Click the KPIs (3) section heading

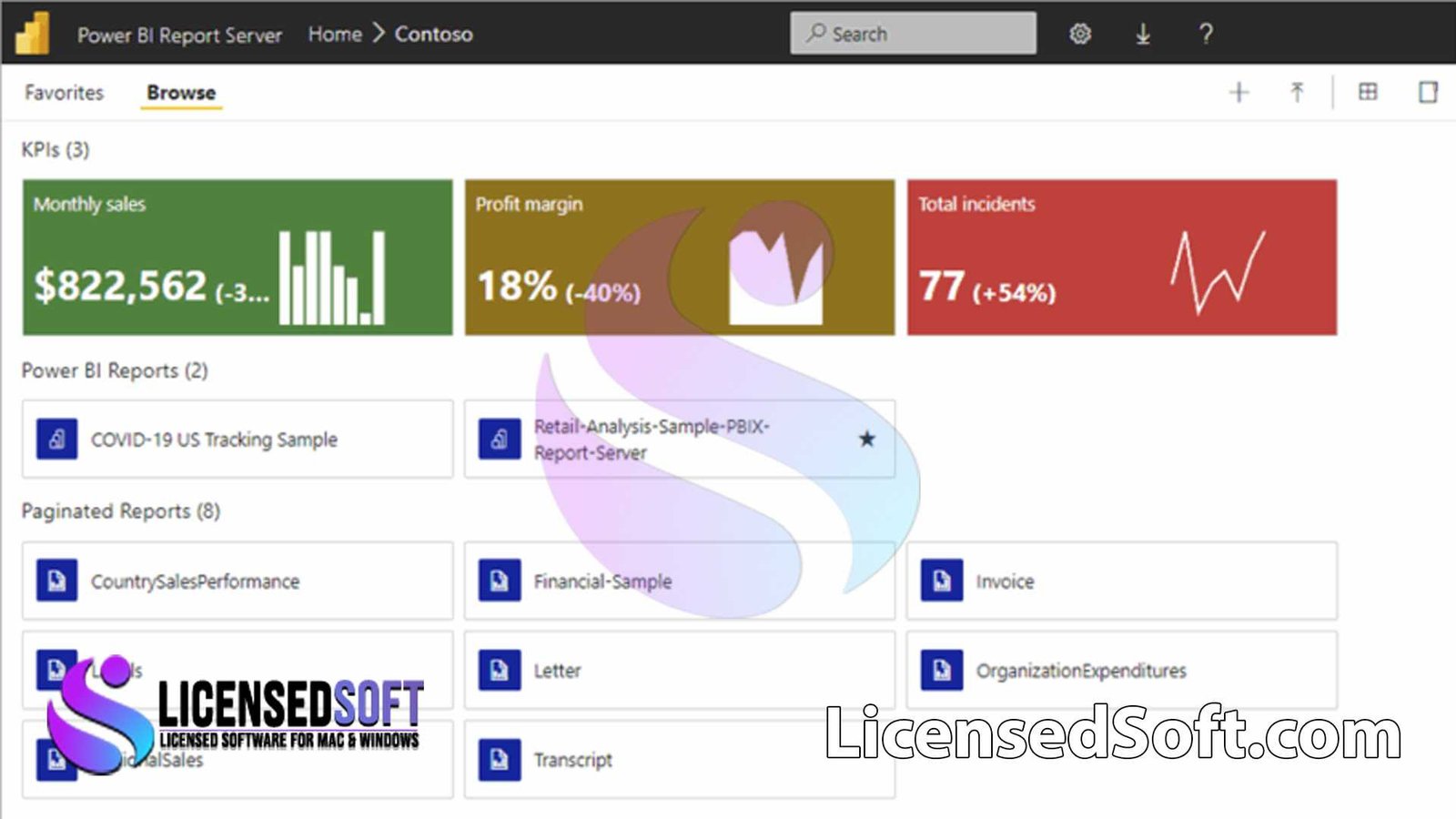(x=56, y=149)
